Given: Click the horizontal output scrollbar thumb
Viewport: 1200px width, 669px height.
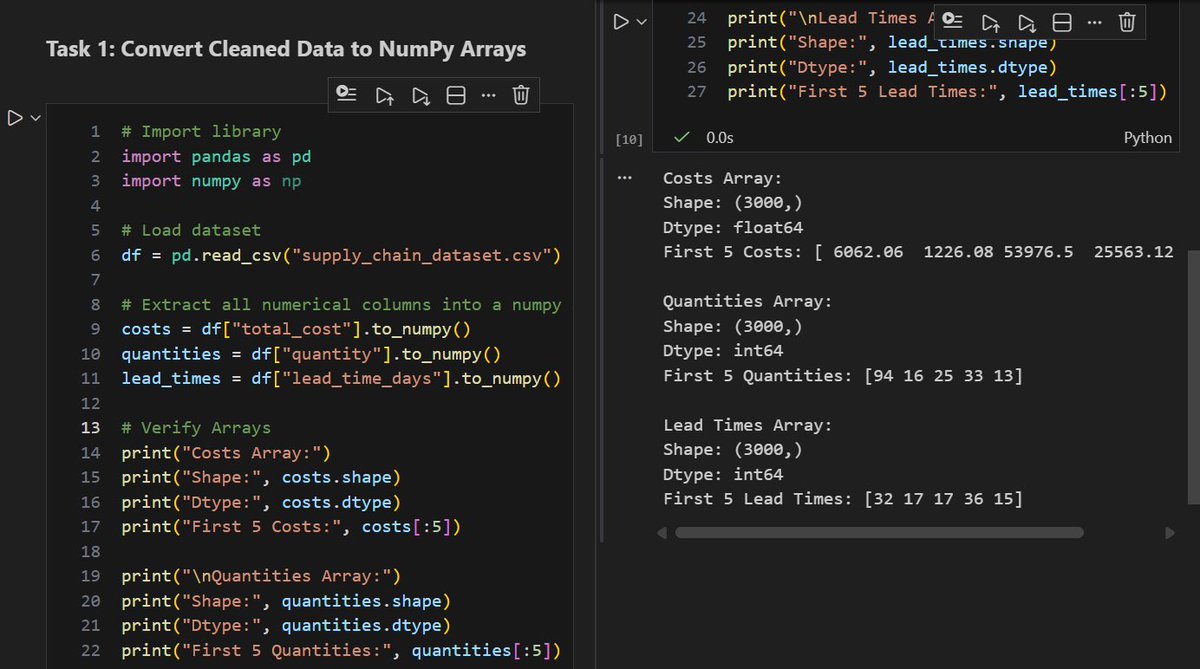Looking at the screenshot, I should click(x=879, y=533).
